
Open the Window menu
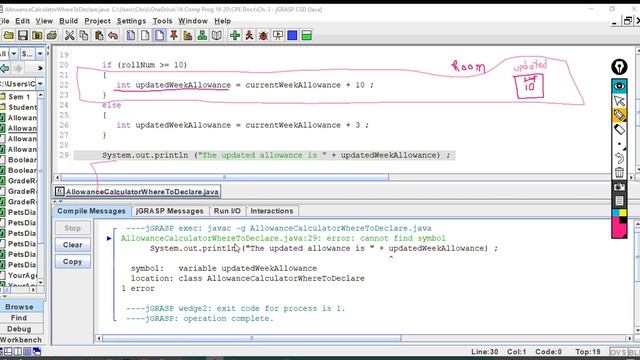(x=193, y=21)
